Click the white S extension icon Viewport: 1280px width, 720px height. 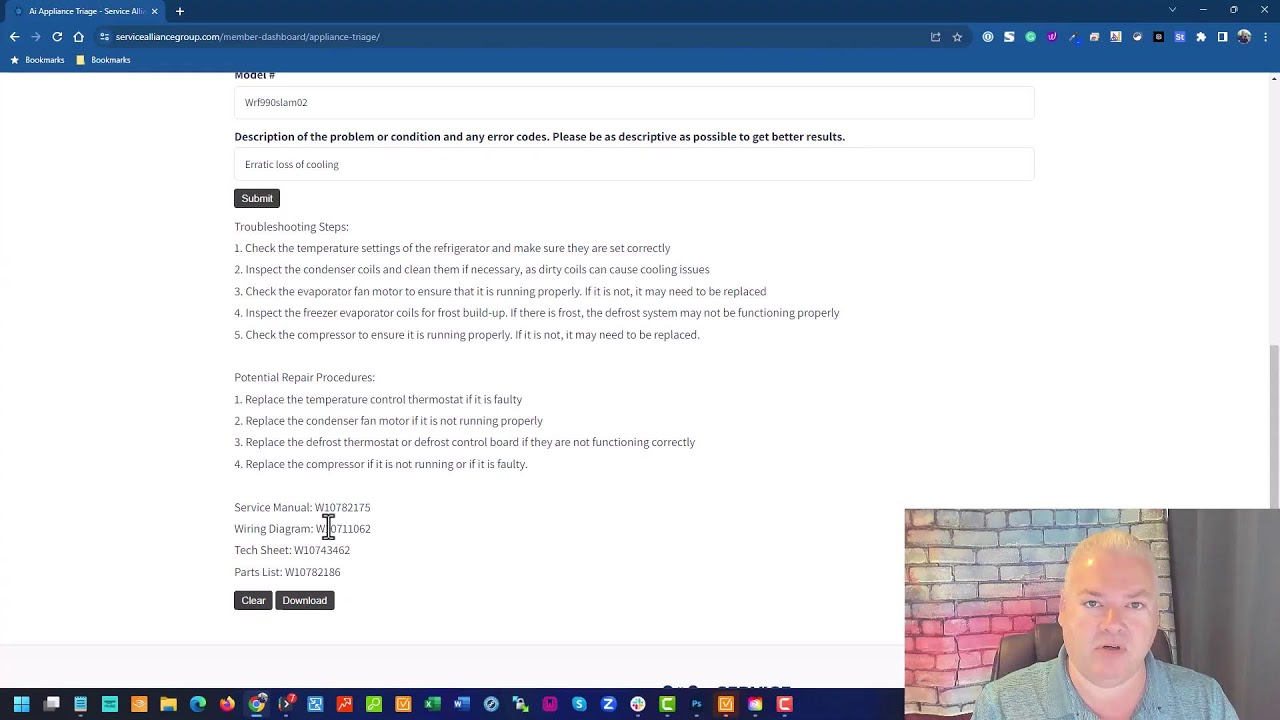click(x=1009, y=37)
